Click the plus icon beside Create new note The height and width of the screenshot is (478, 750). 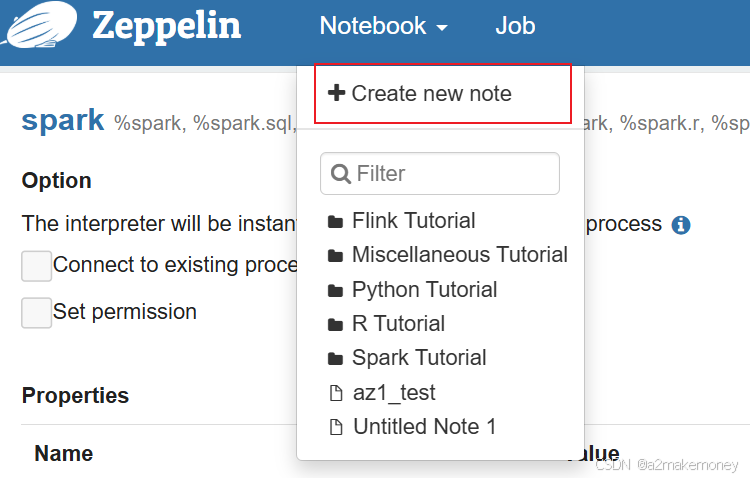[x=336, y=93]
